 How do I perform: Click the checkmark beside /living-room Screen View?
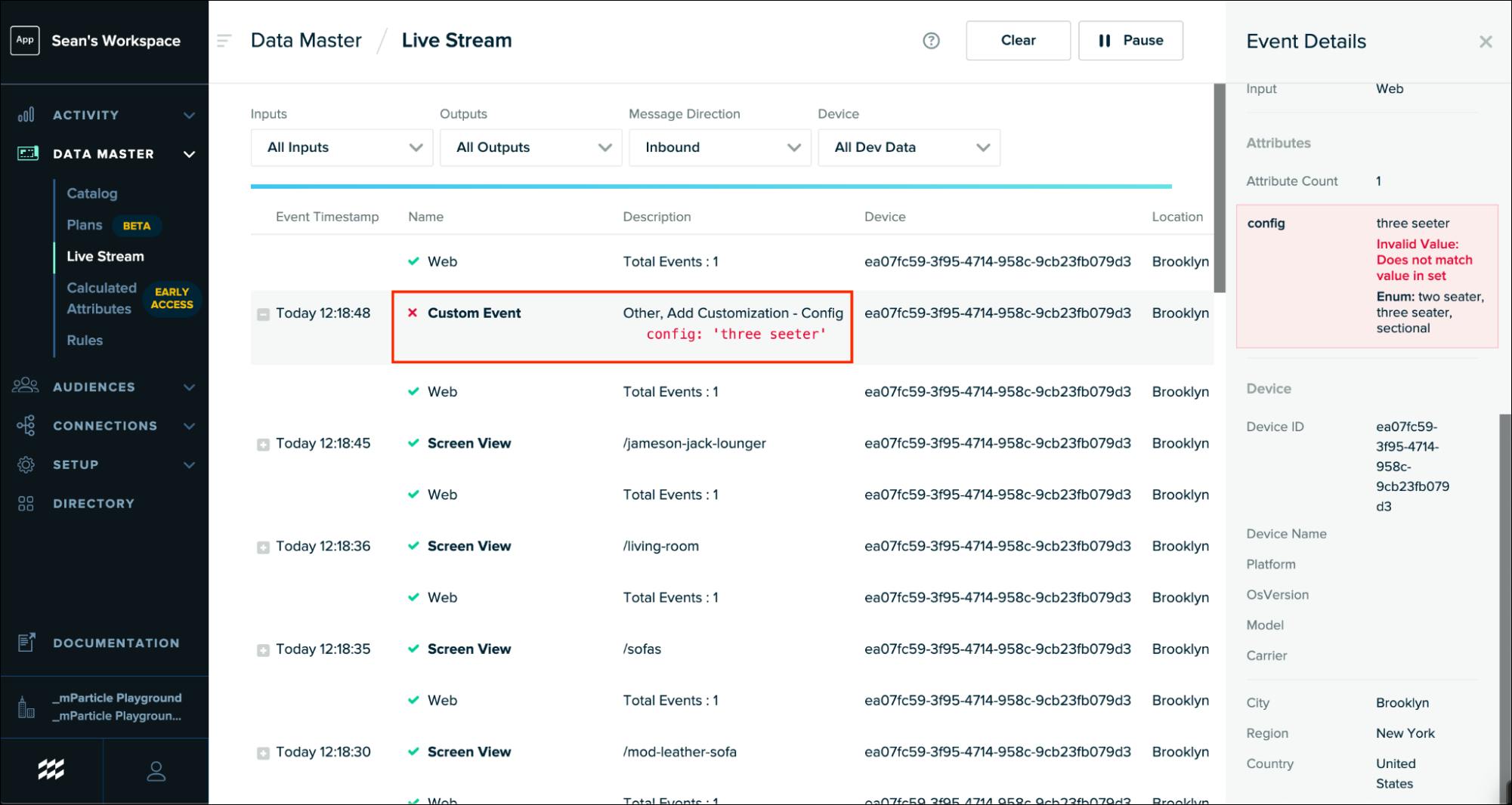click(413, 546)
